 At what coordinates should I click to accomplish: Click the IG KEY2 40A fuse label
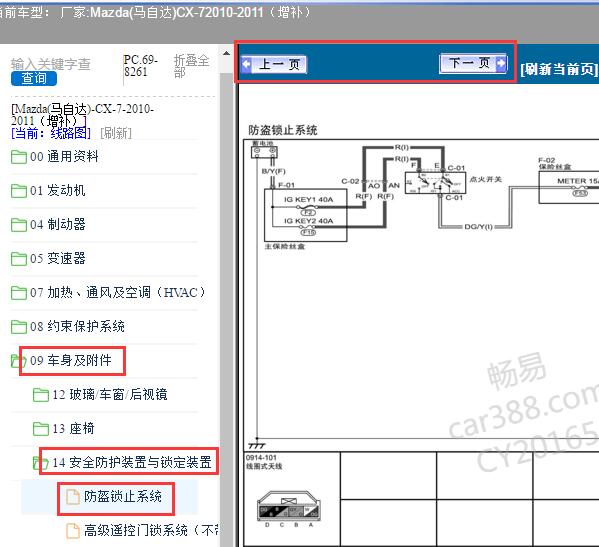[x=308, y=221]
